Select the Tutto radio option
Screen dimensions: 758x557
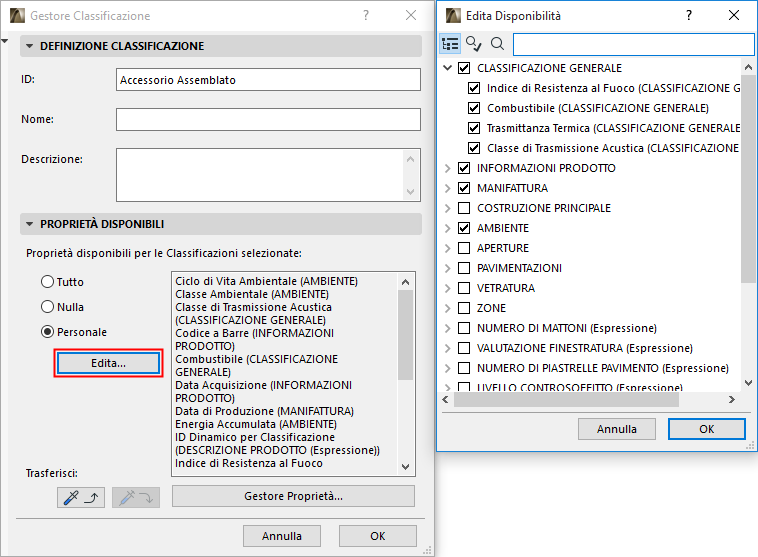point(47,281)
